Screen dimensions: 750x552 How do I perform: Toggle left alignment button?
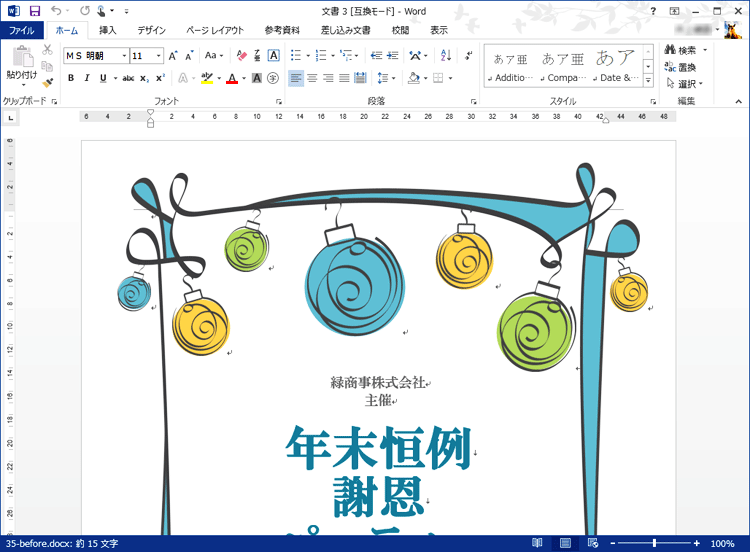point(296,78)
